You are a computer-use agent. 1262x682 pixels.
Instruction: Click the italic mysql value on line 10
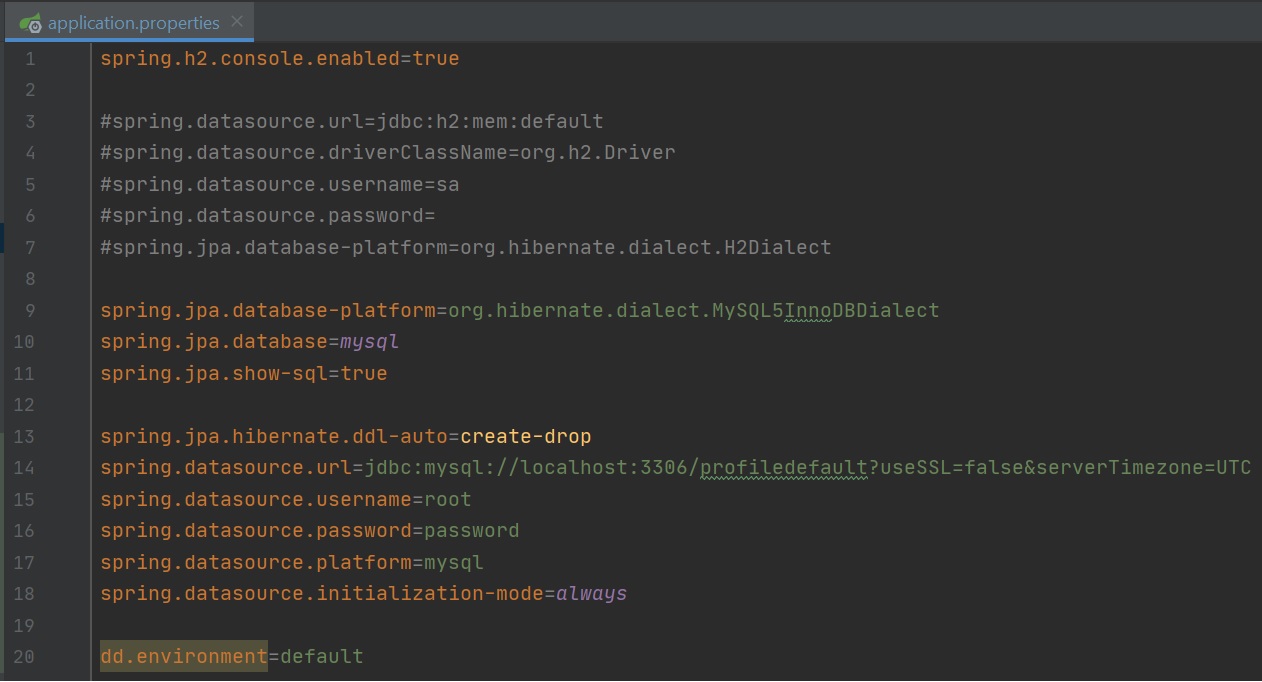tap(369, 342)
